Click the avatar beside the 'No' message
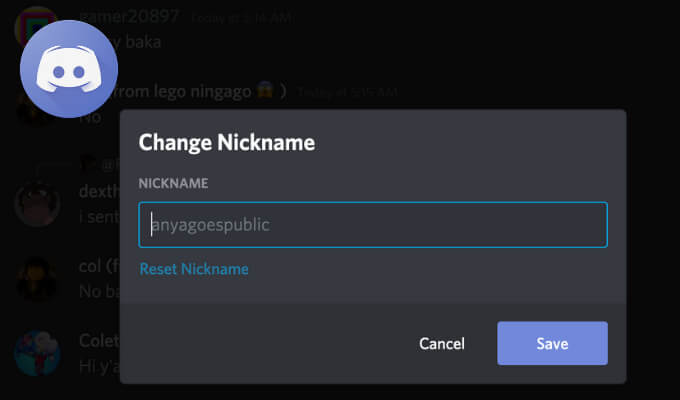Image resolution: width=680 pixels, height=400 pixels. pyautogui.click(x=30, y=112)
